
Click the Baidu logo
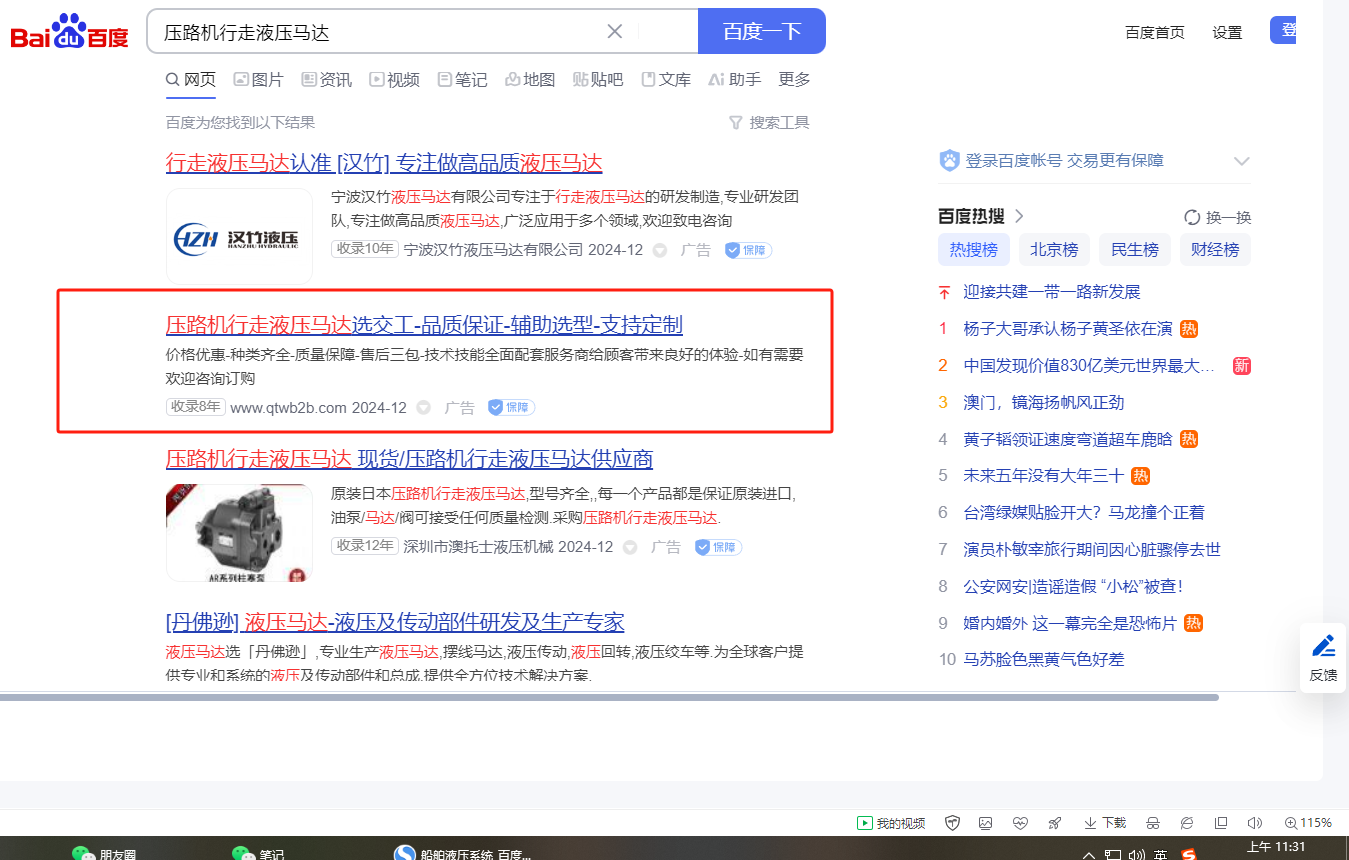point(69,32)
